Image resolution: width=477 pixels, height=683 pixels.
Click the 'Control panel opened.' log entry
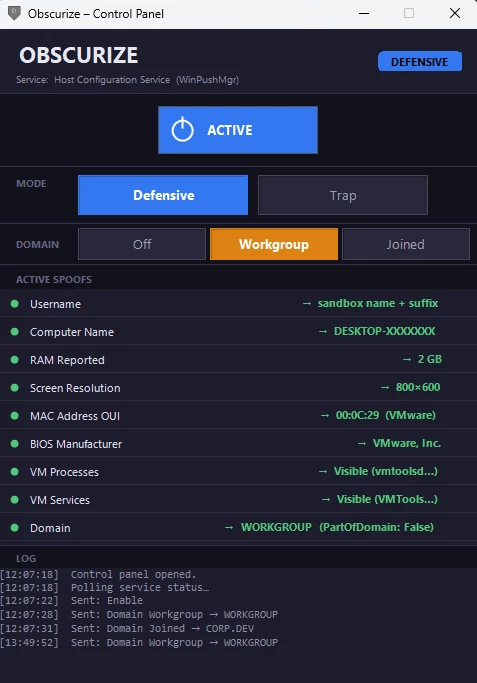click(98, 575)
